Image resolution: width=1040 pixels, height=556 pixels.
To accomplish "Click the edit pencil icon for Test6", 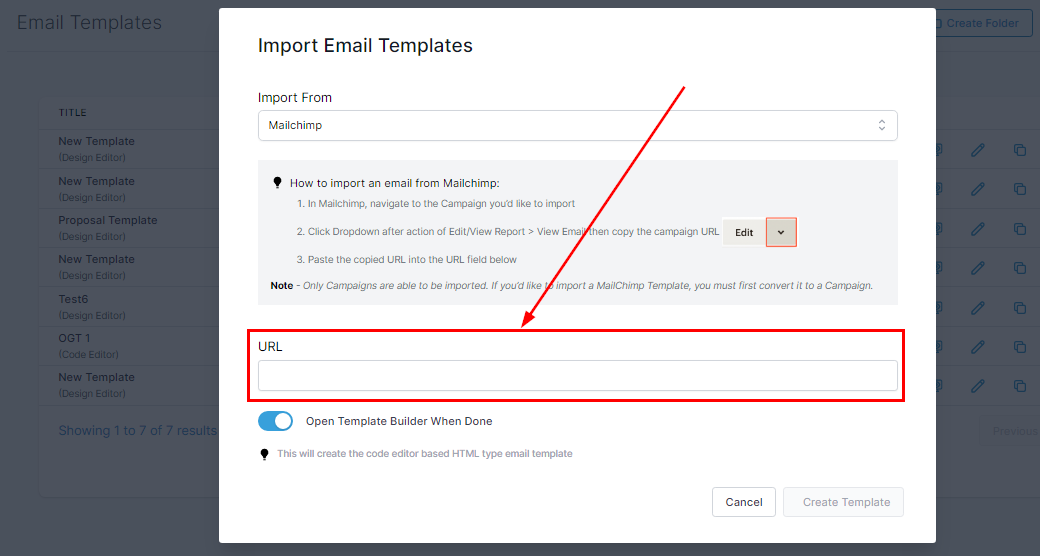I will tap(978, 307).
